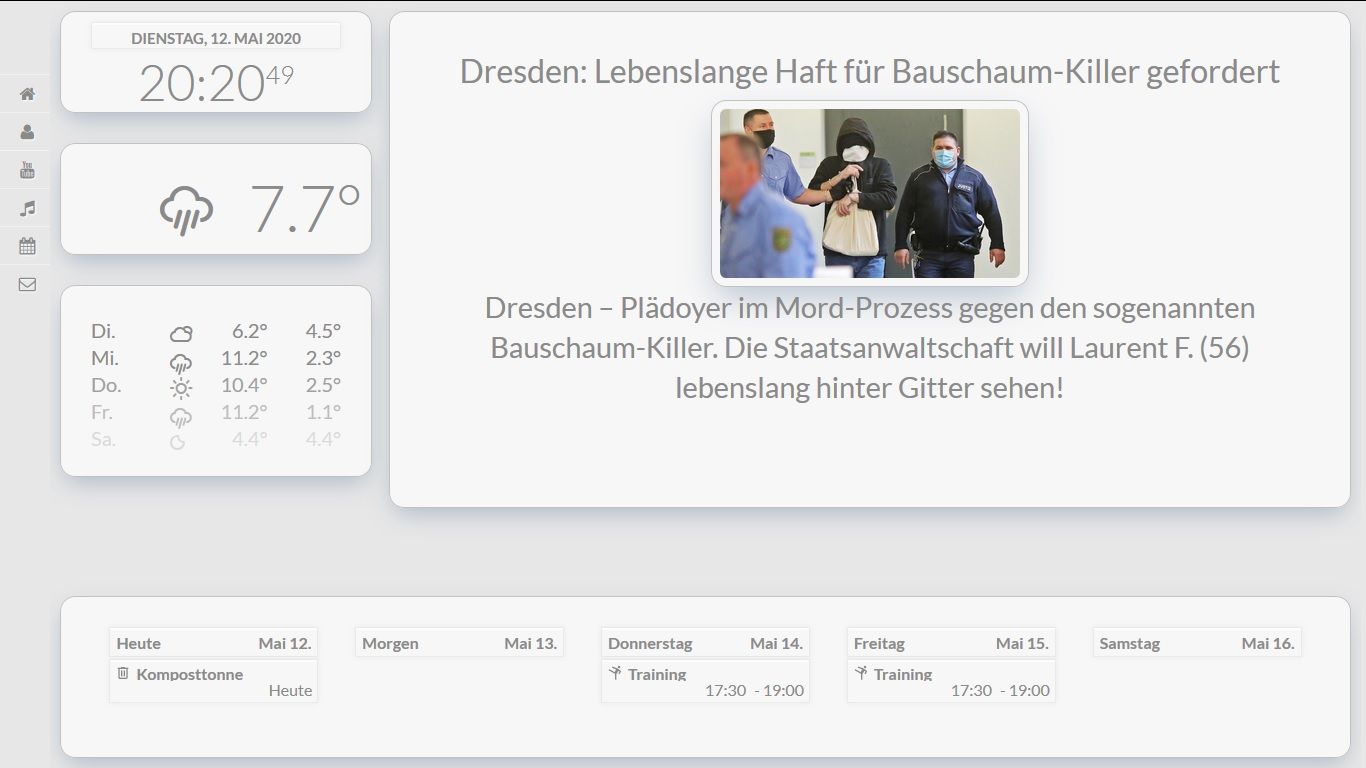Click the rain icon for Mi. forecast
Screen dimensions: 1366x768
click(x=181, y=362)
